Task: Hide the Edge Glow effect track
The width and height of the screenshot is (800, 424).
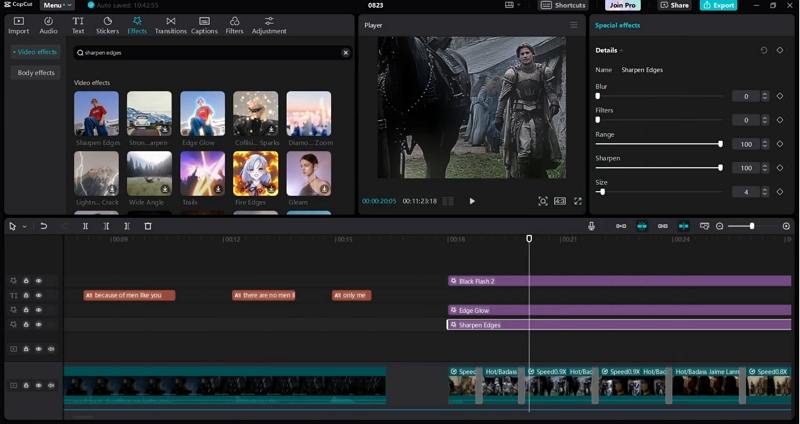Action: [39, 310]
